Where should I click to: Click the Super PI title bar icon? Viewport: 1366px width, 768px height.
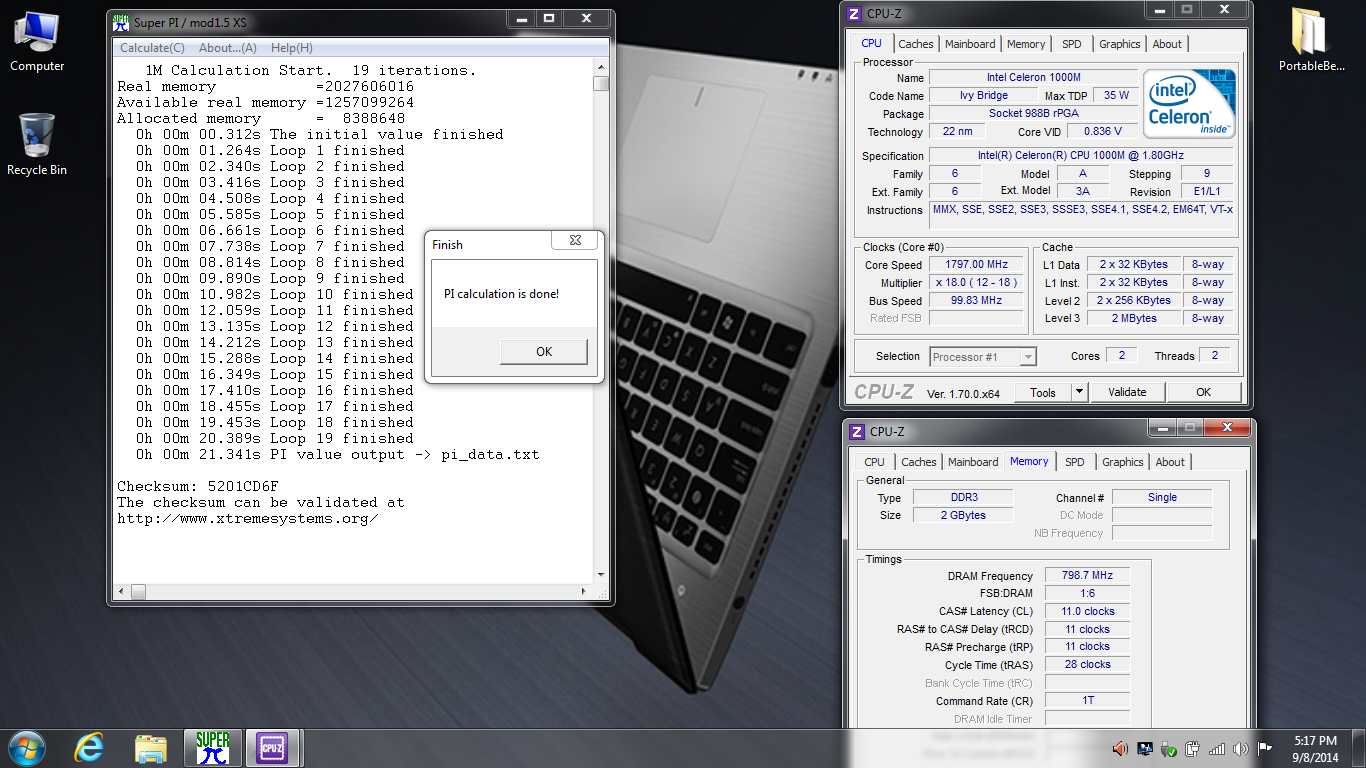click(x=121, y=22)
